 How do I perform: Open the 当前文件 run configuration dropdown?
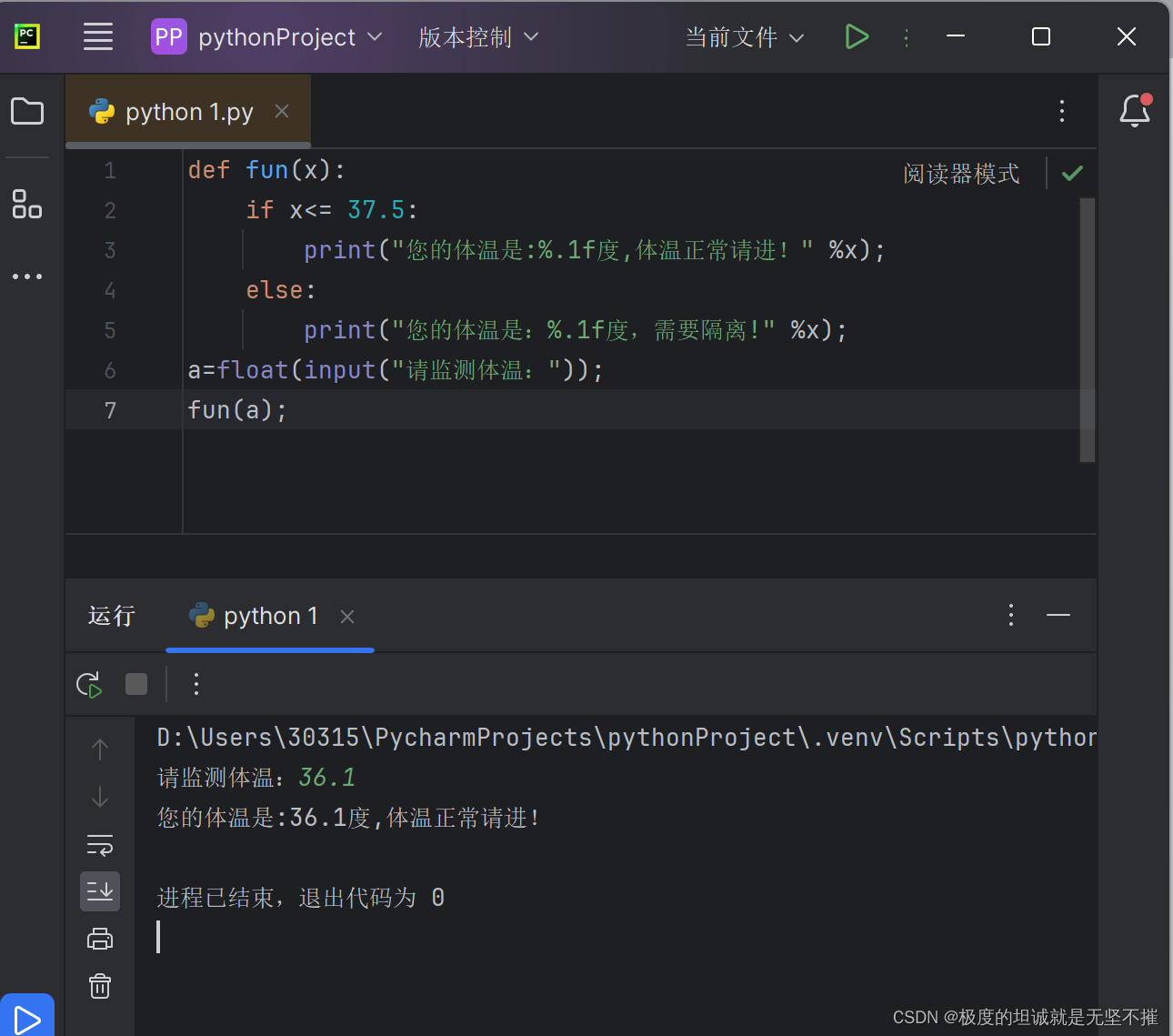[744, 37]
